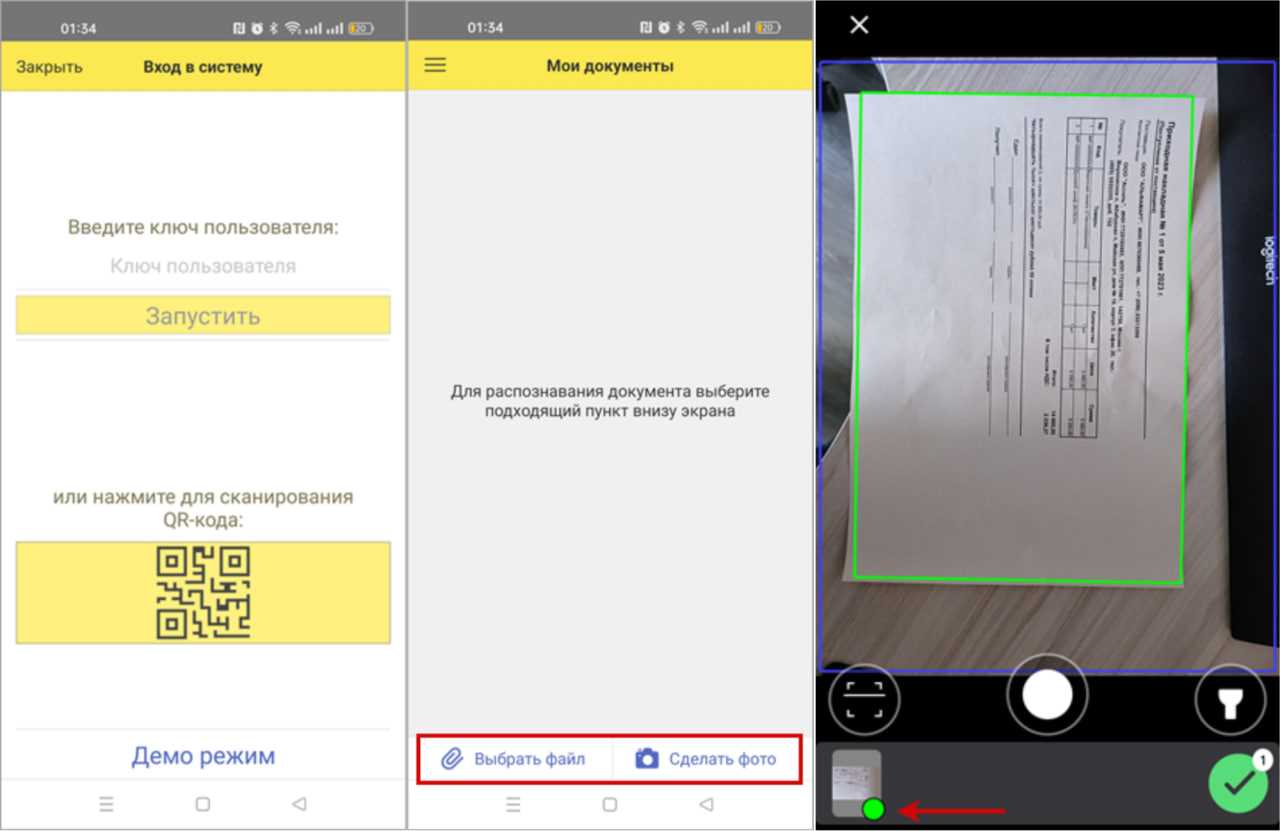This screenshot has height=831, width=1280.
Task: Tap Закрыть on the login screen
Action: point(49,67)
